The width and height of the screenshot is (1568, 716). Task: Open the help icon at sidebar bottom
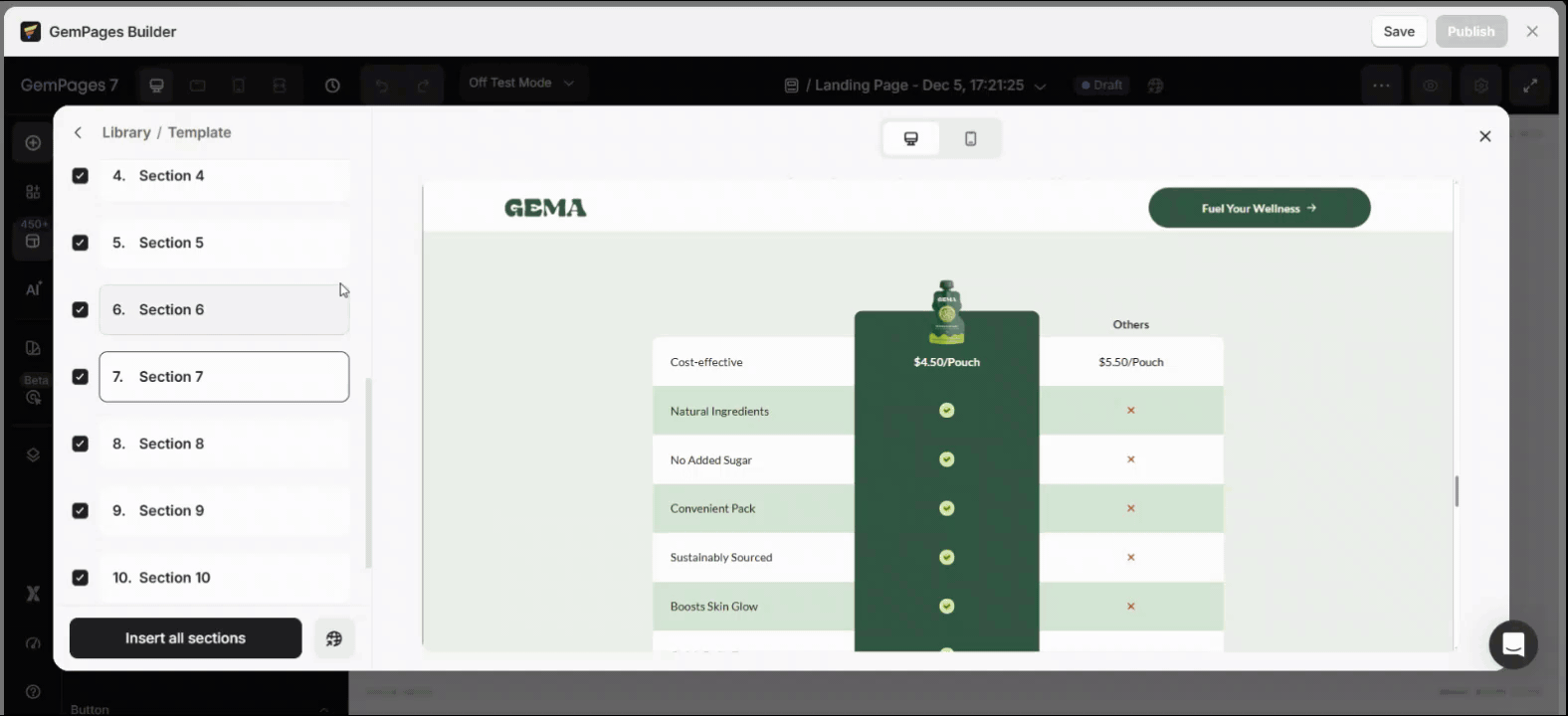(33, 691)
